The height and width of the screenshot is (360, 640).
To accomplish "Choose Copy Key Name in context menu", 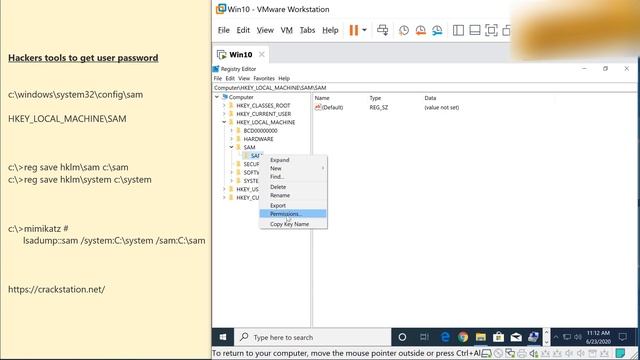I will 293,224.
